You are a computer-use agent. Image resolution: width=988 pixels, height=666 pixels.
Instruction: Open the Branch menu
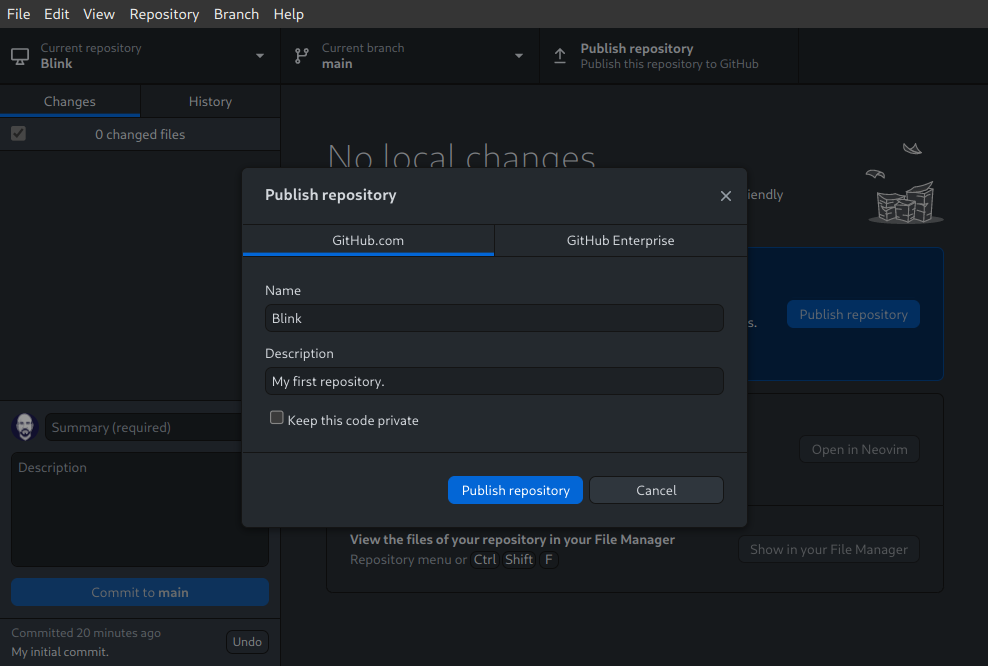236,14
